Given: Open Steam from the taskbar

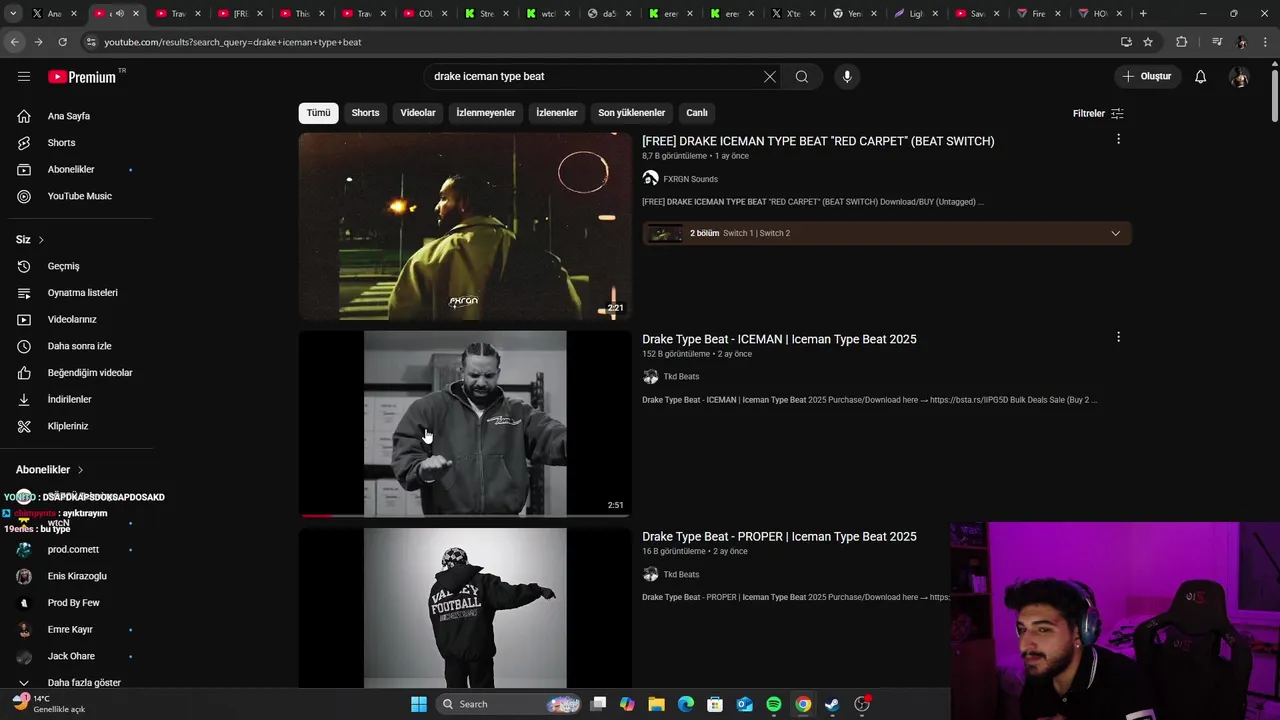Looking at the screenshot, I should [832, 704].
